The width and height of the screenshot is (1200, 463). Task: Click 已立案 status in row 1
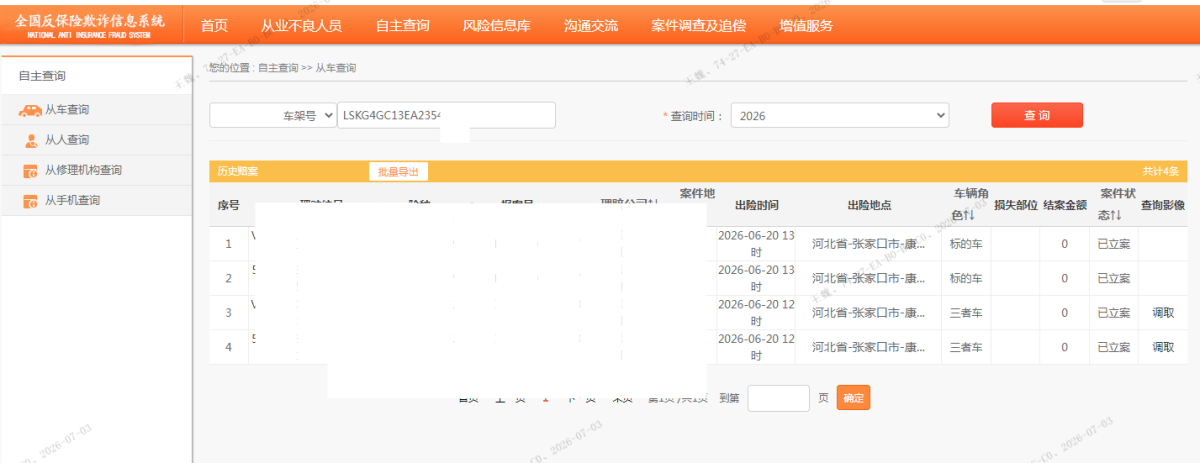(1114, 244)
